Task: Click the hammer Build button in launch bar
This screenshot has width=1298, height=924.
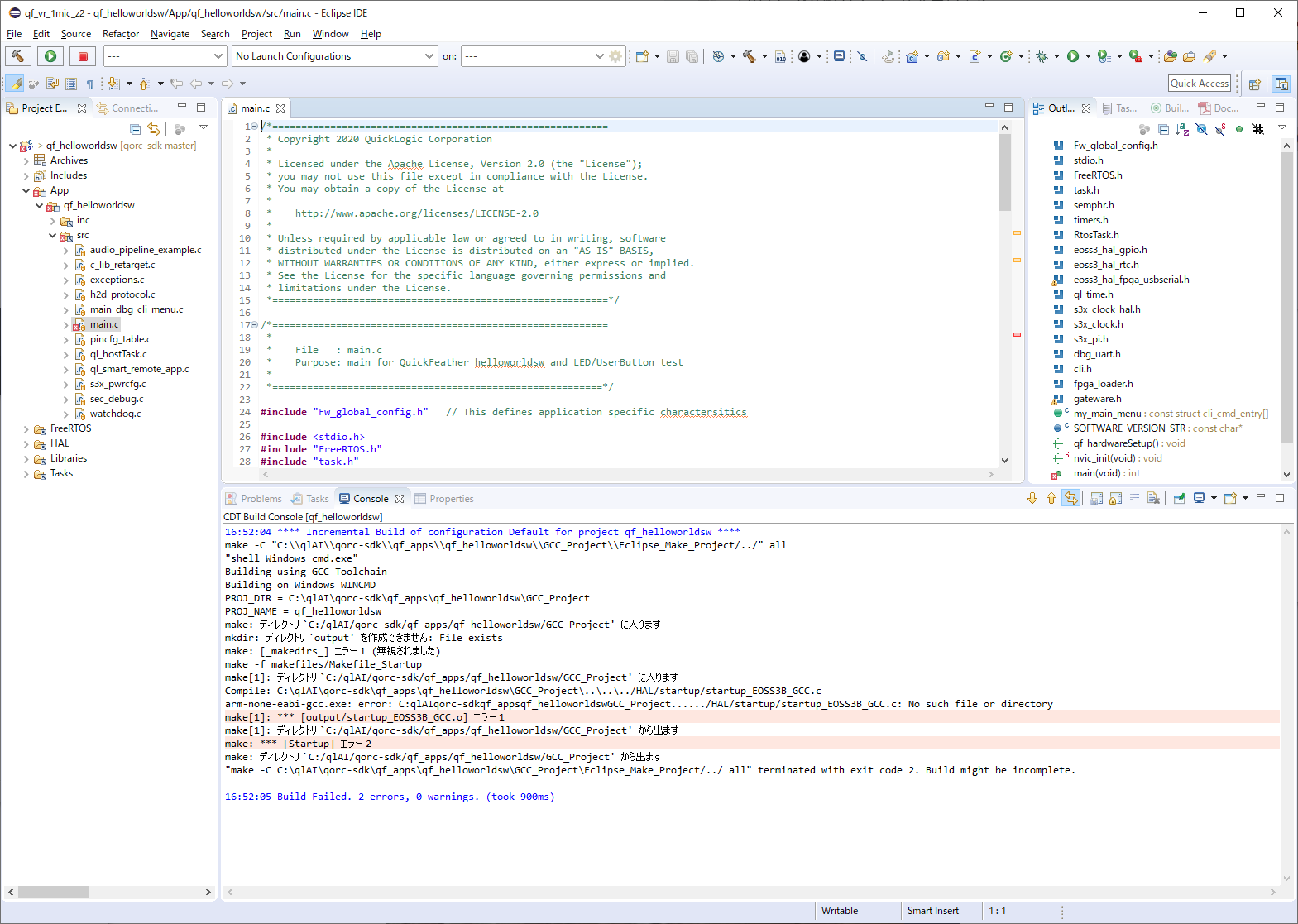Action: pyautogui.click(x=18, y=56)
